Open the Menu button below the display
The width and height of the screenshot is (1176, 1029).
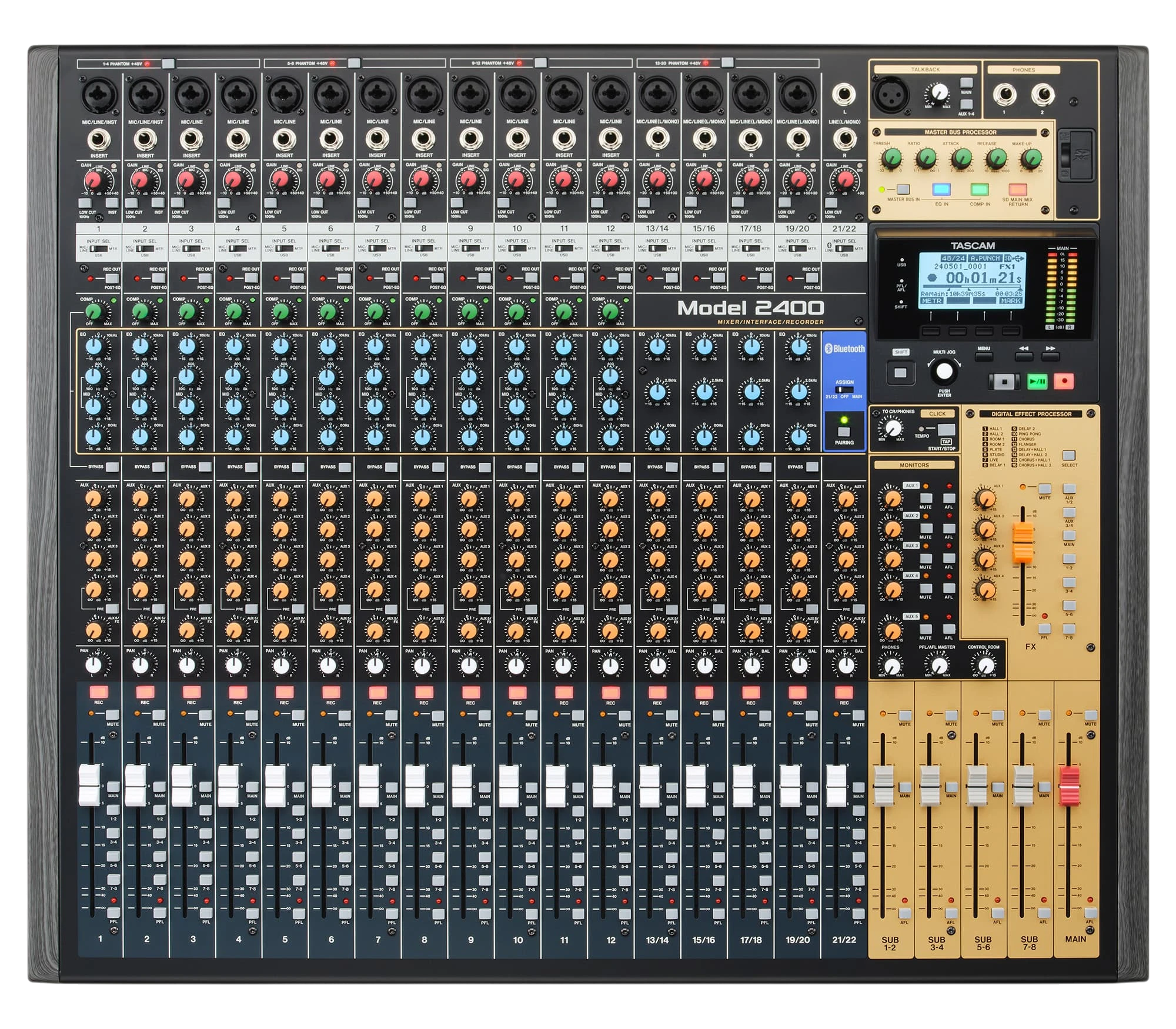click(984, 356)
